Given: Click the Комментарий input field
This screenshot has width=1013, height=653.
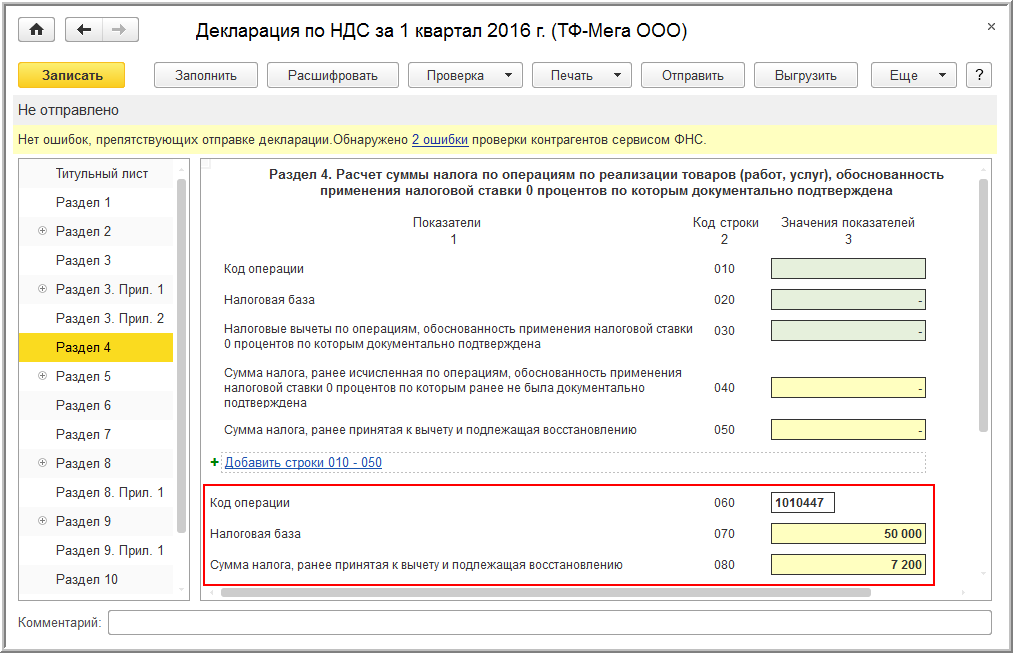Looking at the screenshot, I should [x=550, y=623].
